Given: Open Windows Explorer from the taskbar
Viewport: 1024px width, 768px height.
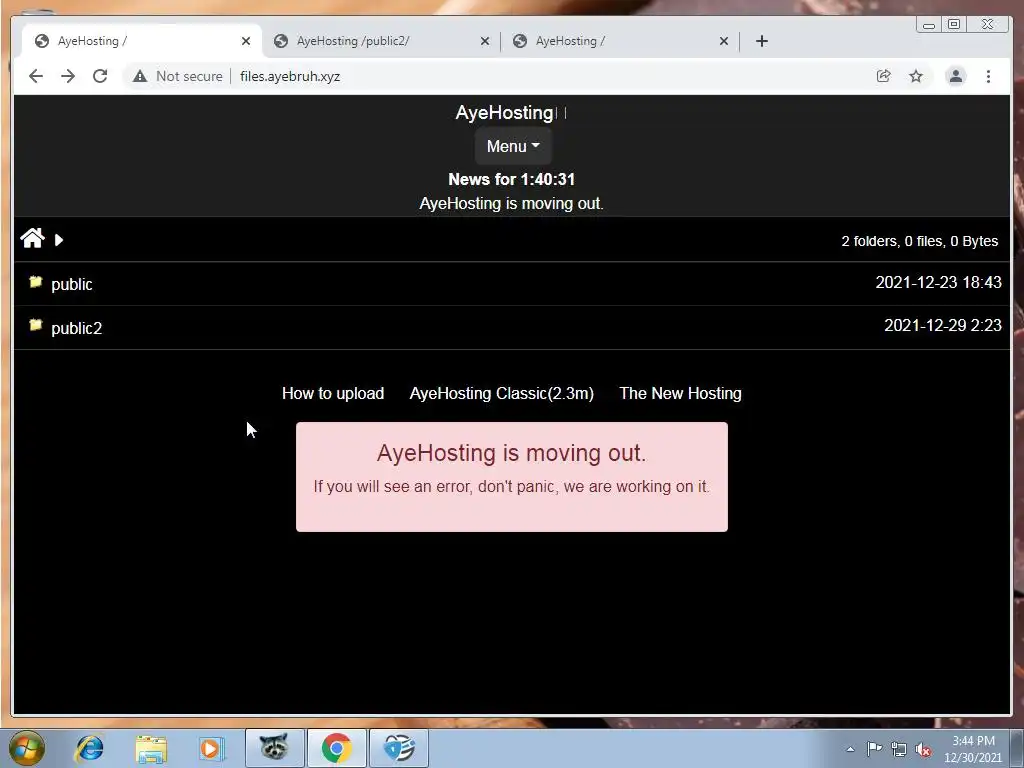Looking at the screenshot, I should point(151,748).
